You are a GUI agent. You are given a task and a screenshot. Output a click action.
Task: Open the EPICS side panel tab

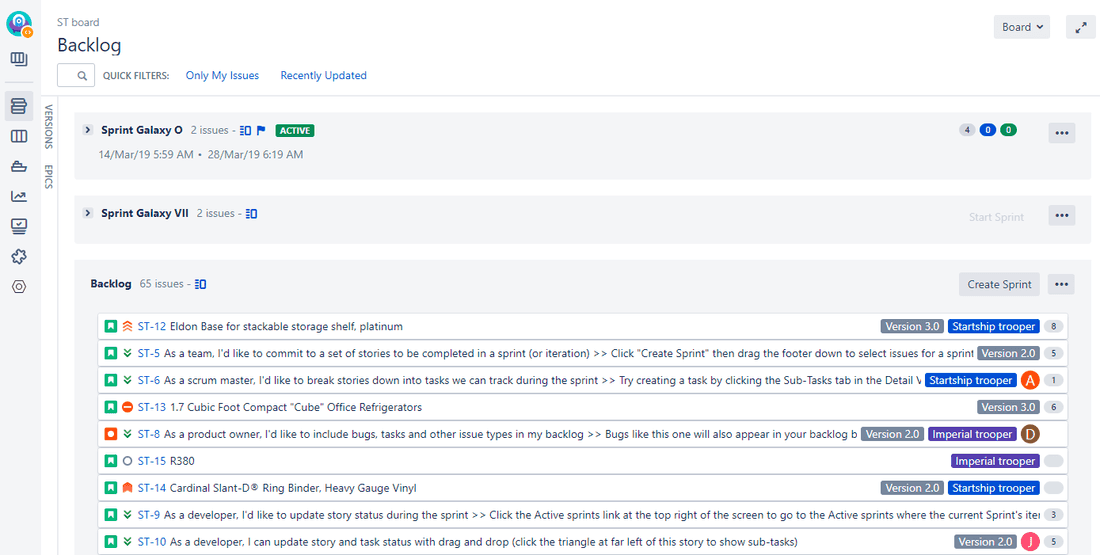coord(48,176)
